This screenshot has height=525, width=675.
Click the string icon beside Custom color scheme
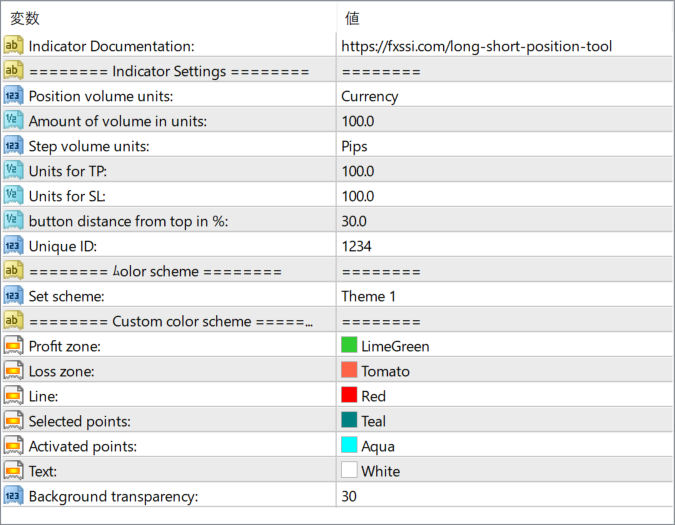pyautogui.click(x=13, y=321)
